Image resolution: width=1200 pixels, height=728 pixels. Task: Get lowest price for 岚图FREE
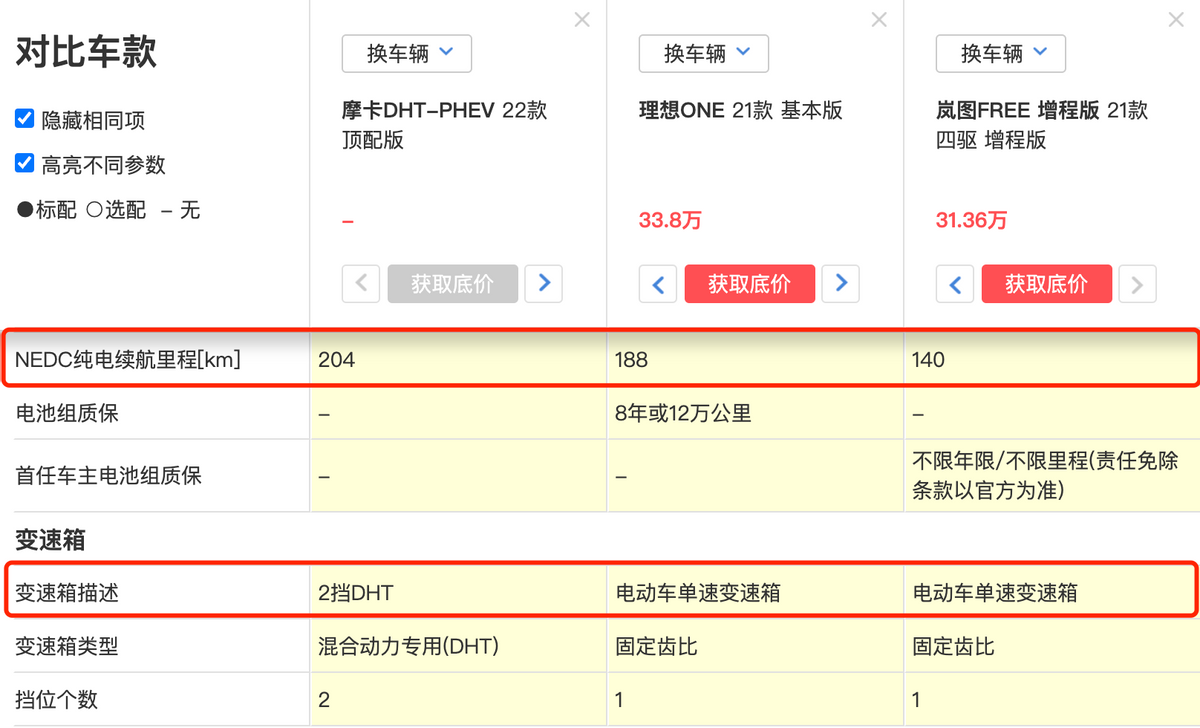pyautogui.click(x=1047, y=284)
